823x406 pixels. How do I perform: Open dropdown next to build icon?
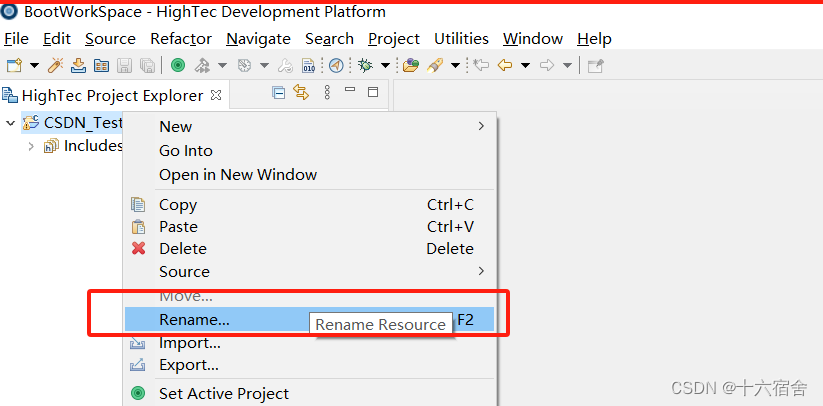coord(223,66)
